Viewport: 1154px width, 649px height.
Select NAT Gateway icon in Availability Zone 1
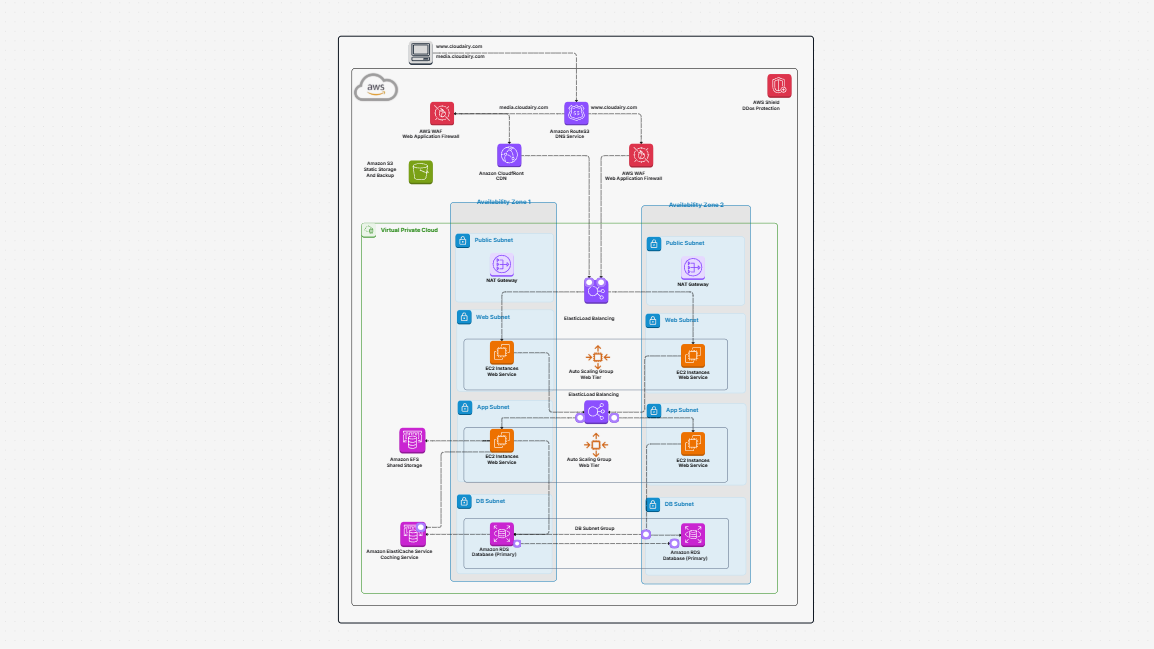click(502, 264)
